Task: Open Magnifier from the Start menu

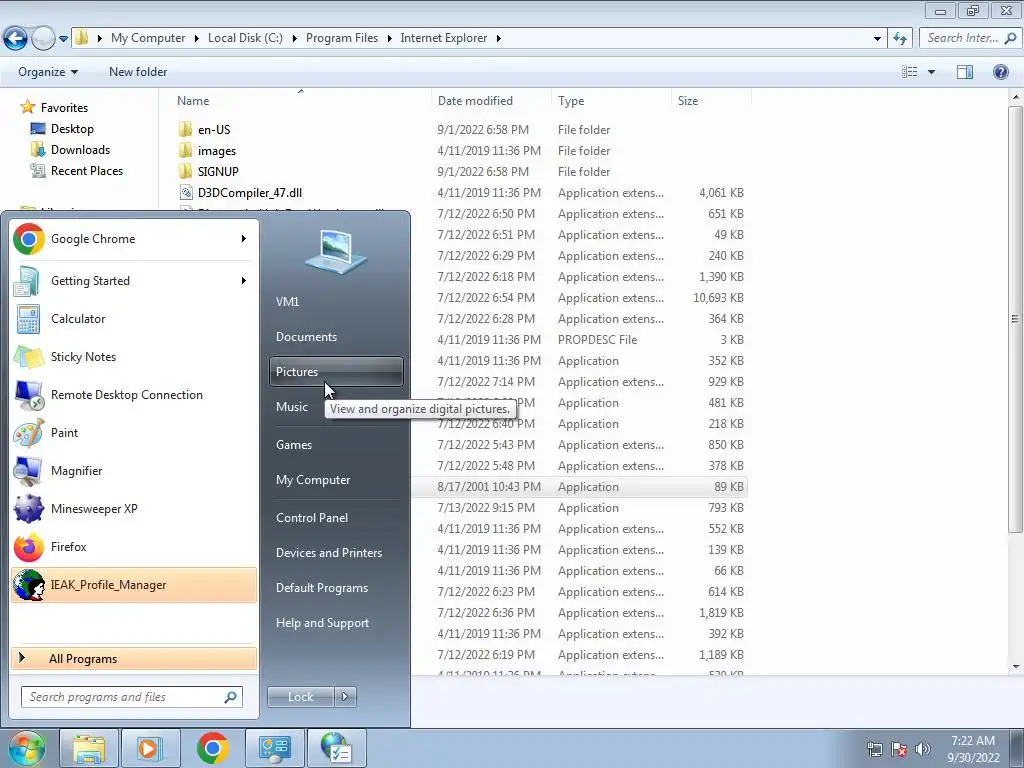Action: click(134, 471)
